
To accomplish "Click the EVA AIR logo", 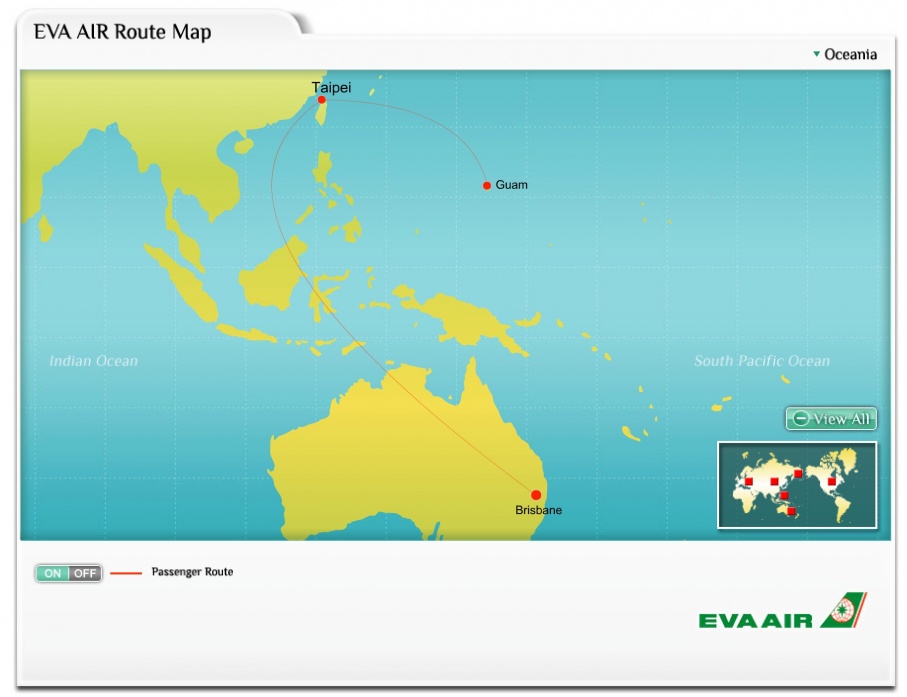I will click(783, 611).
